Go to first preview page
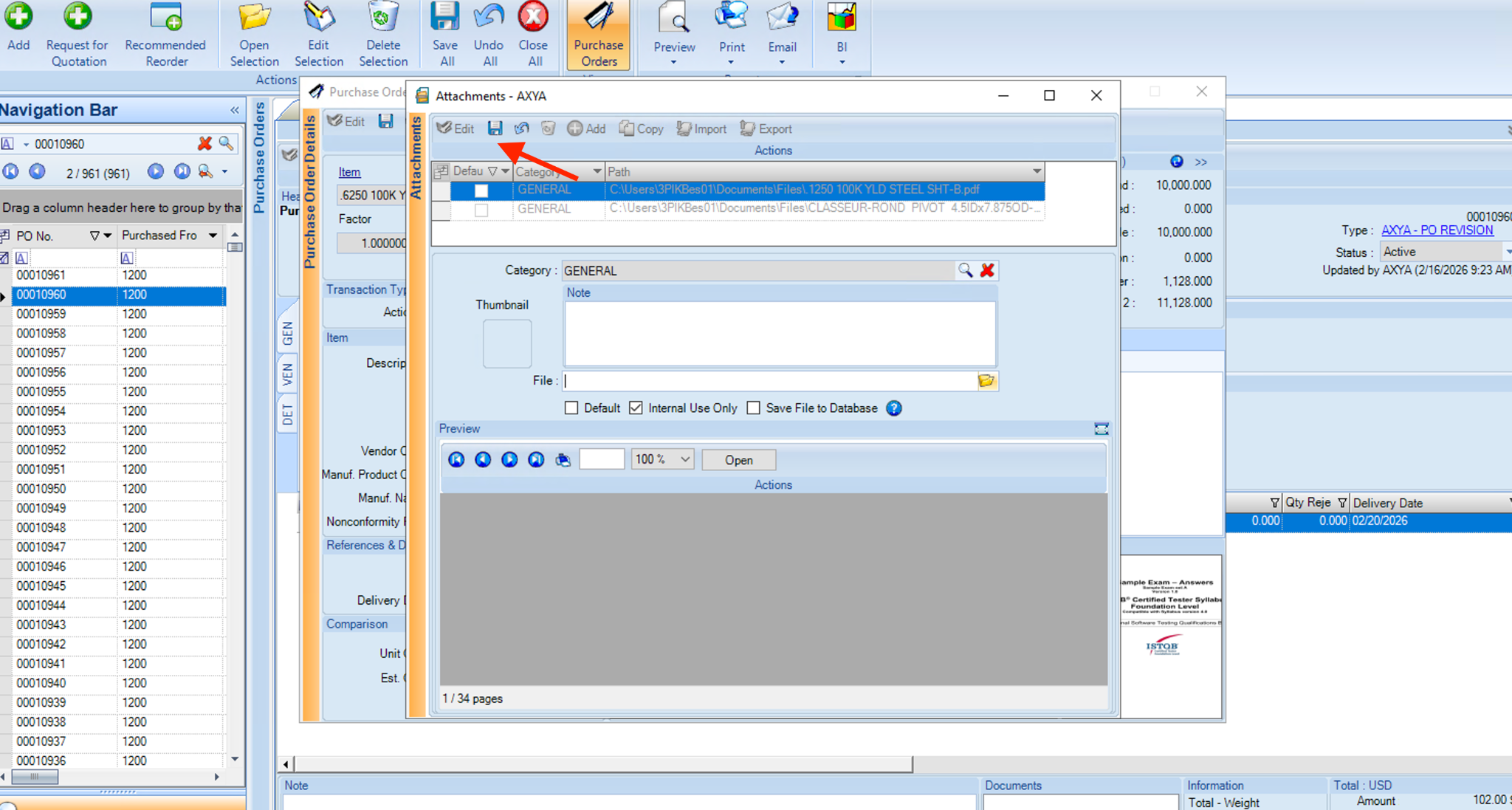 456,460
